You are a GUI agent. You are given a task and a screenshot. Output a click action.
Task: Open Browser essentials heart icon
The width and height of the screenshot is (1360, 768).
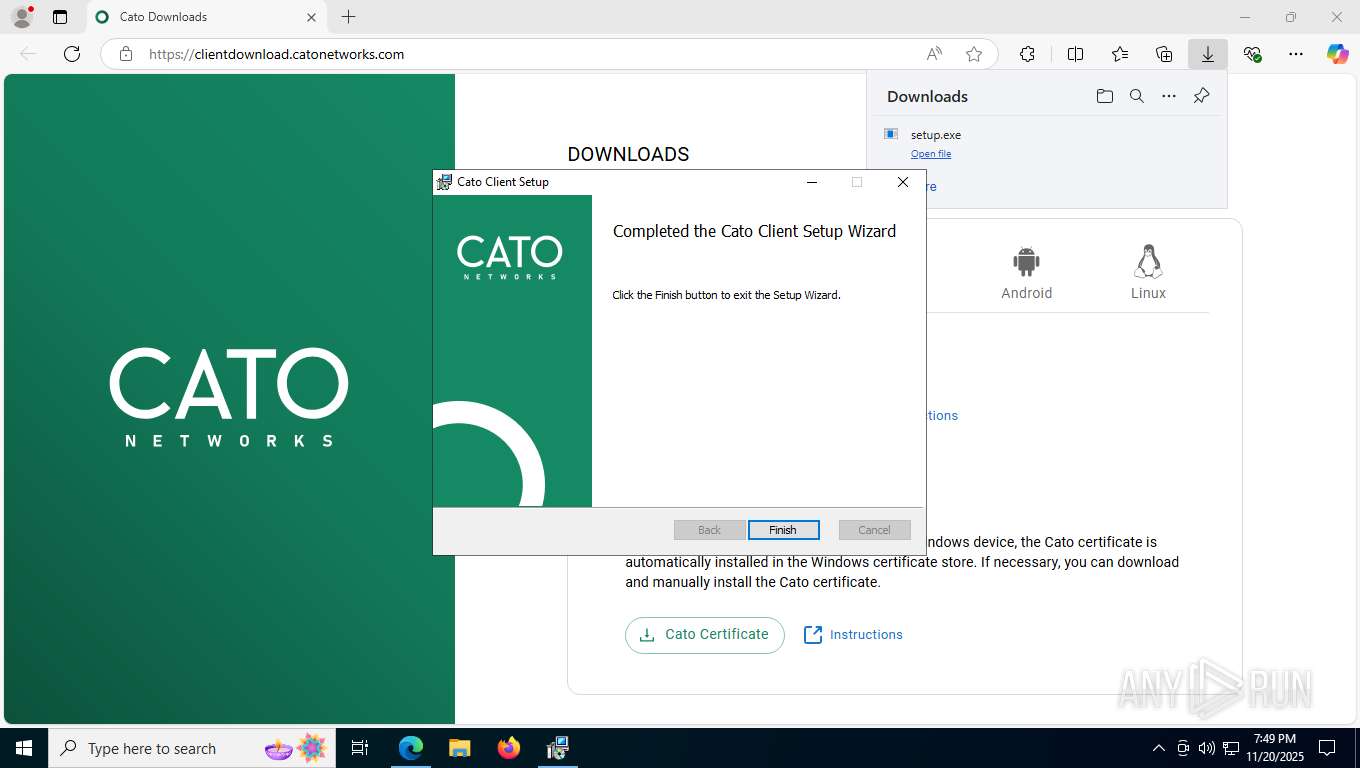(1252, 54)
